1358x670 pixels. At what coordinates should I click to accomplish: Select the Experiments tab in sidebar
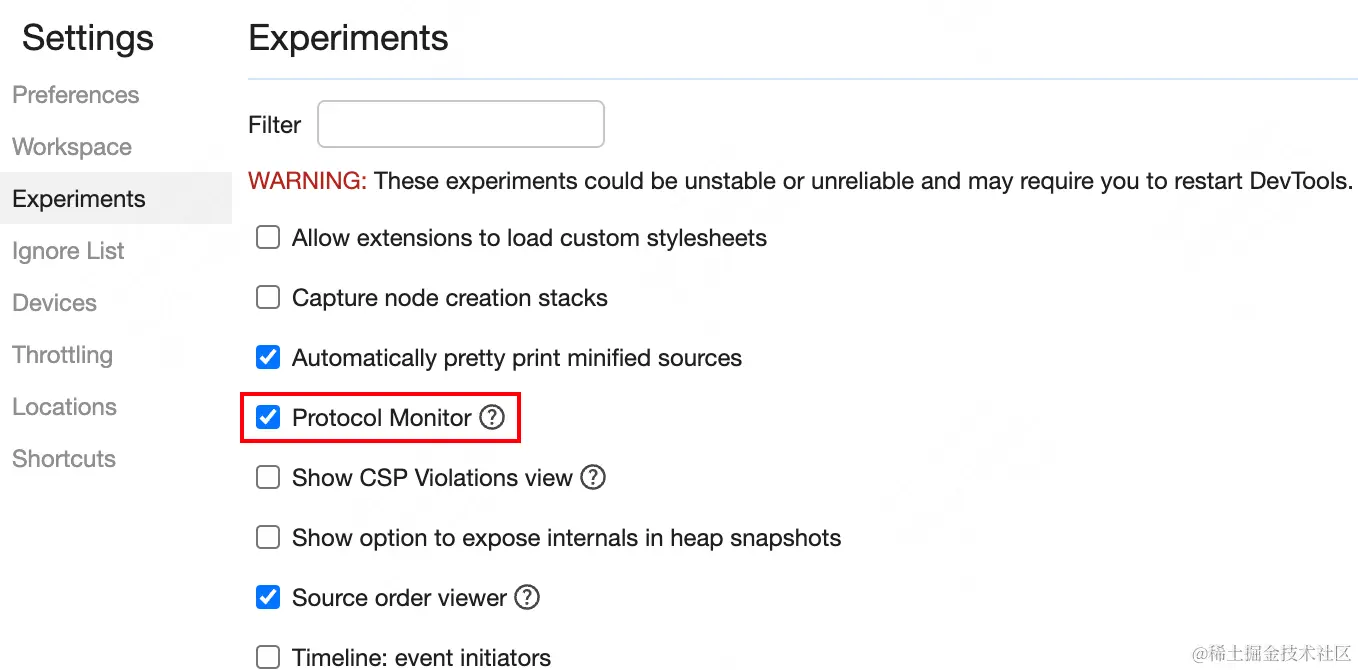click(x=79, y=199)
